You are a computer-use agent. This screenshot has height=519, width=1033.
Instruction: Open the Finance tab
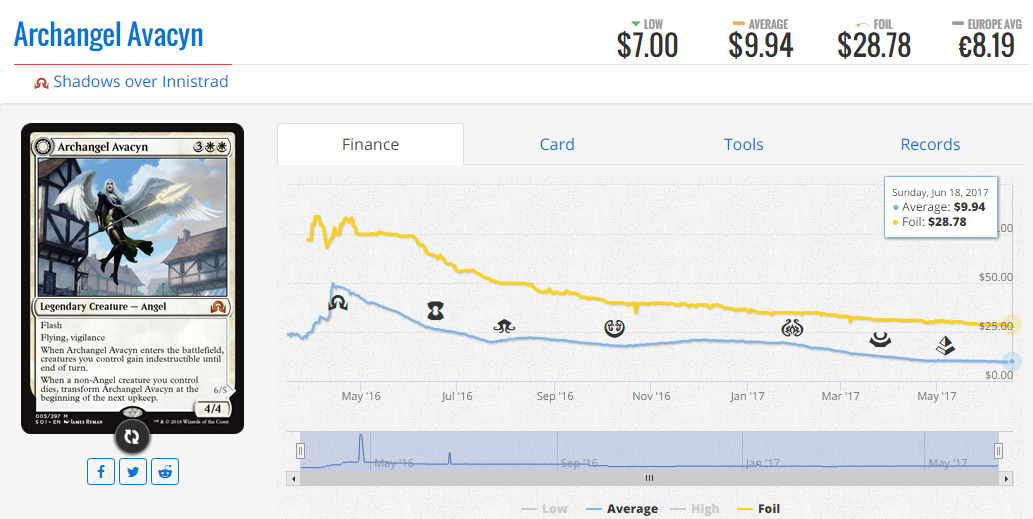pyautogui.click(x=370, y=144)
